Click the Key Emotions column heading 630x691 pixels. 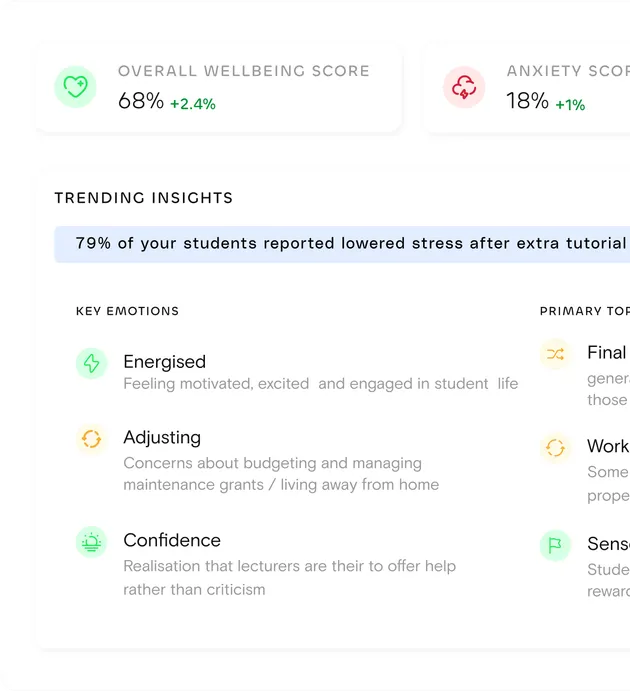point(127,311)
